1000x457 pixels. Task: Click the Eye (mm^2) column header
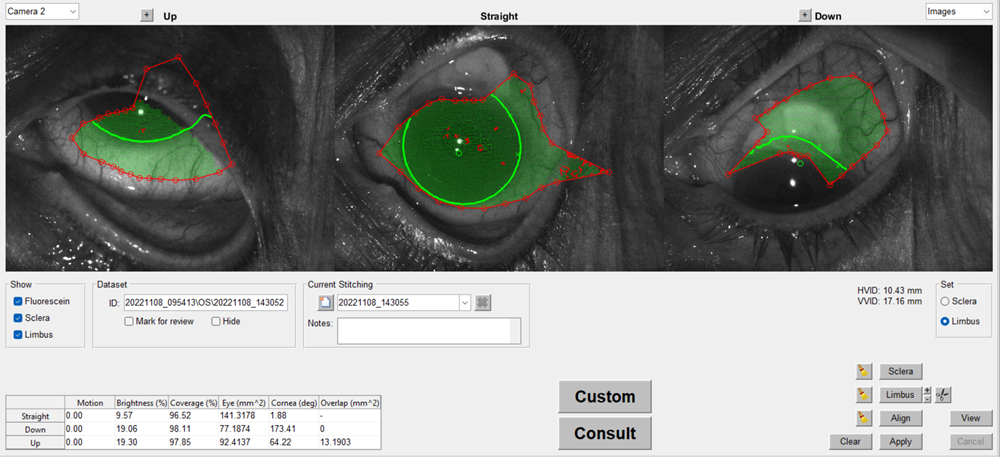pyautogui.click(x=242, y=403)
